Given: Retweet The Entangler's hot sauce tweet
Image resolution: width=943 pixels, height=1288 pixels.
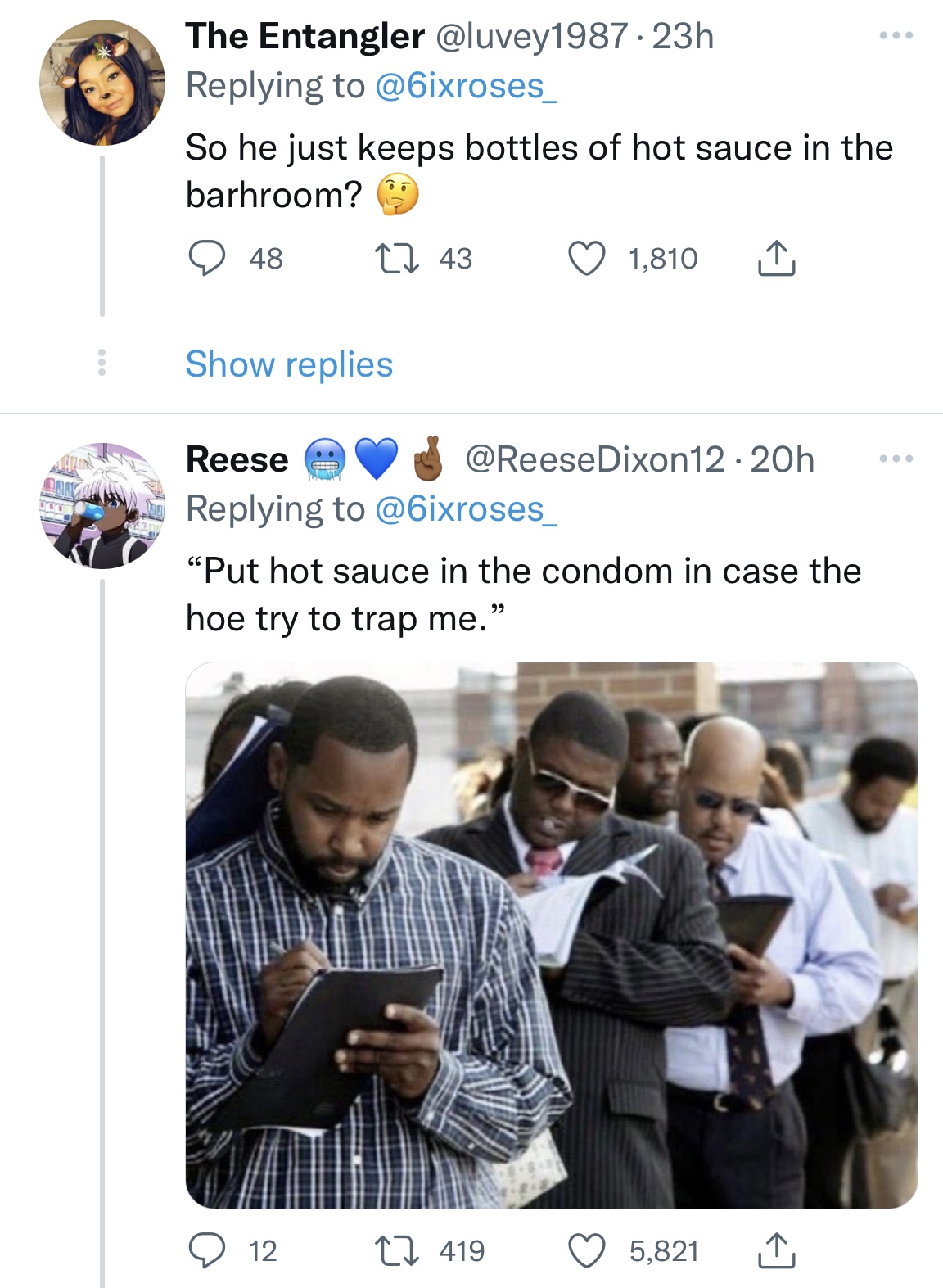Looking at the screenshot, I should (397, 259).
